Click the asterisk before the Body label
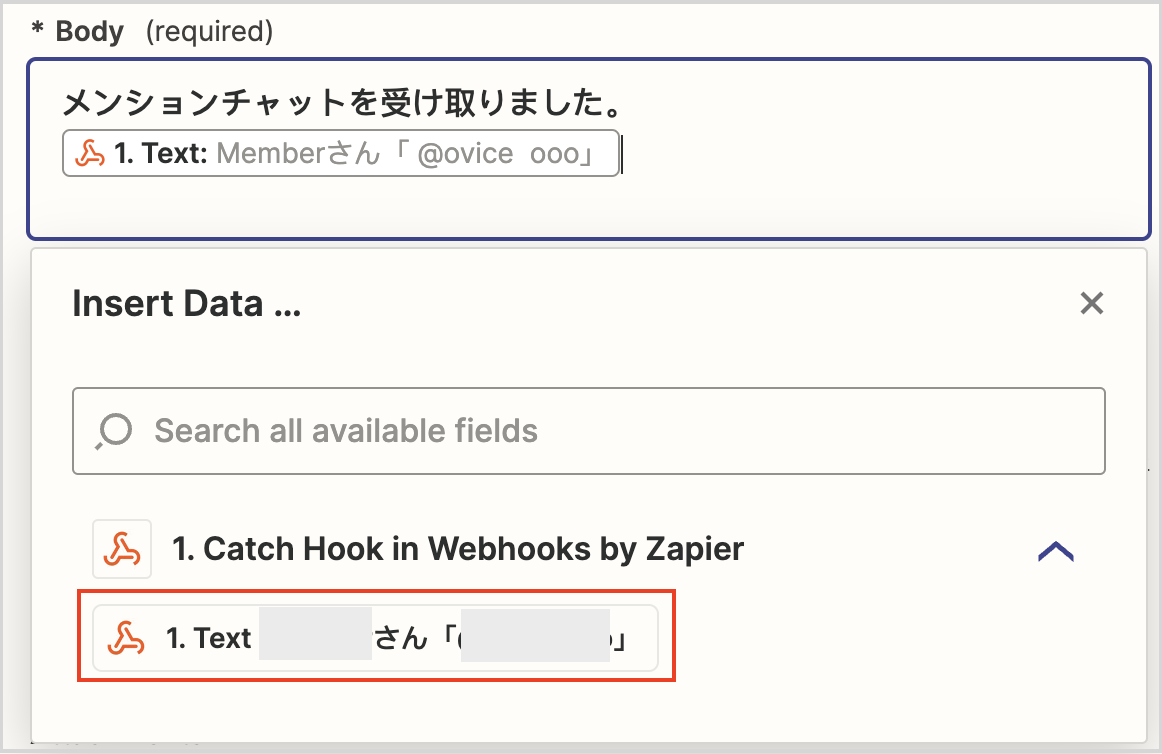The height and width of the screenshot is (754, 1162). point(38,32)
